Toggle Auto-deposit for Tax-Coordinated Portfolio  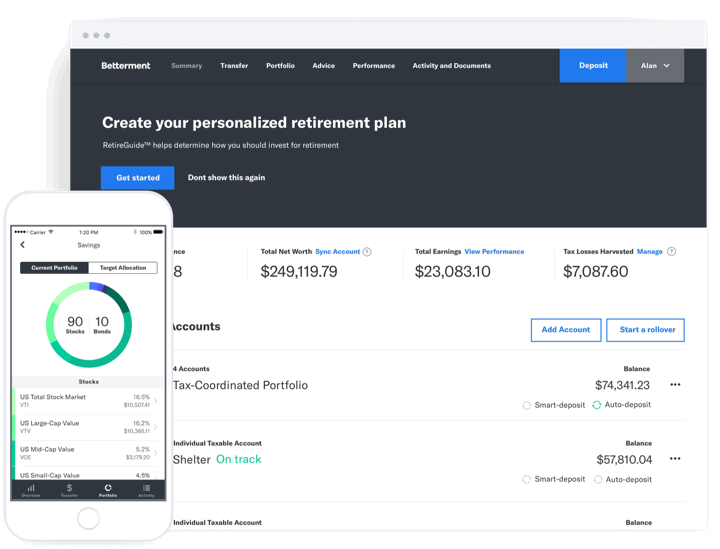(x=621, y=405)
